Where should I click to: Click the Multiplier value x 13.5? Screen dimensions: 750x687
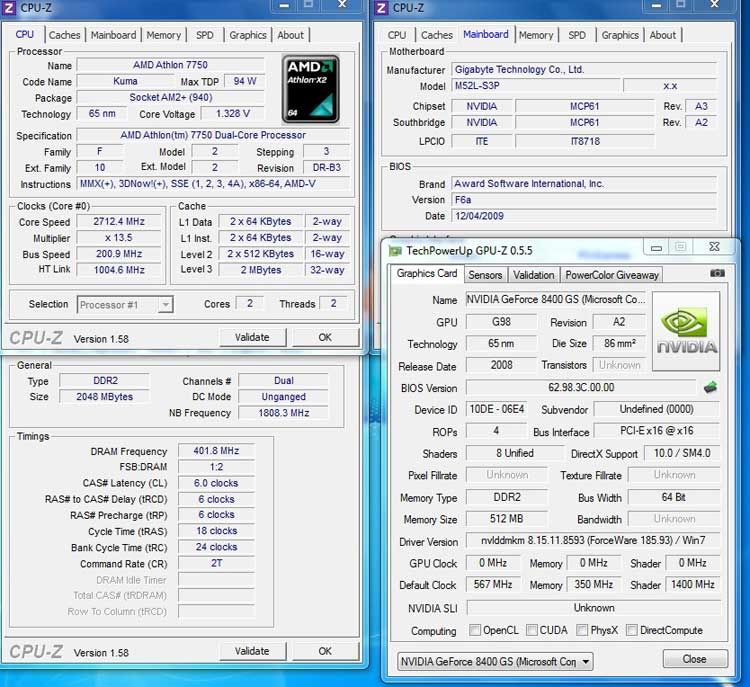tap(119, 238)
